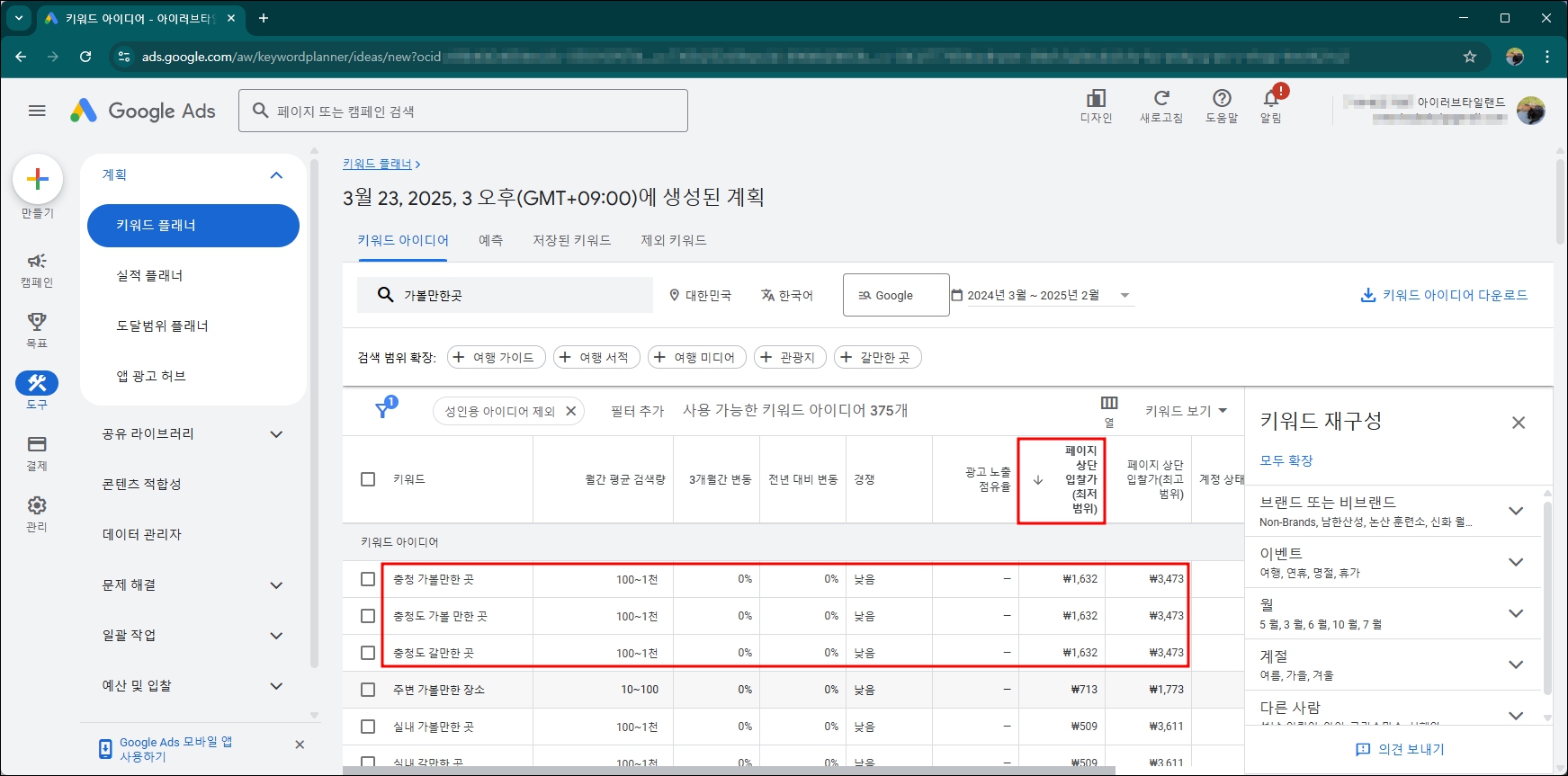Viewport: 1568px width, 776px height.
Task: Bookmark this page with star icon
Action: [x=1470, y=57]
